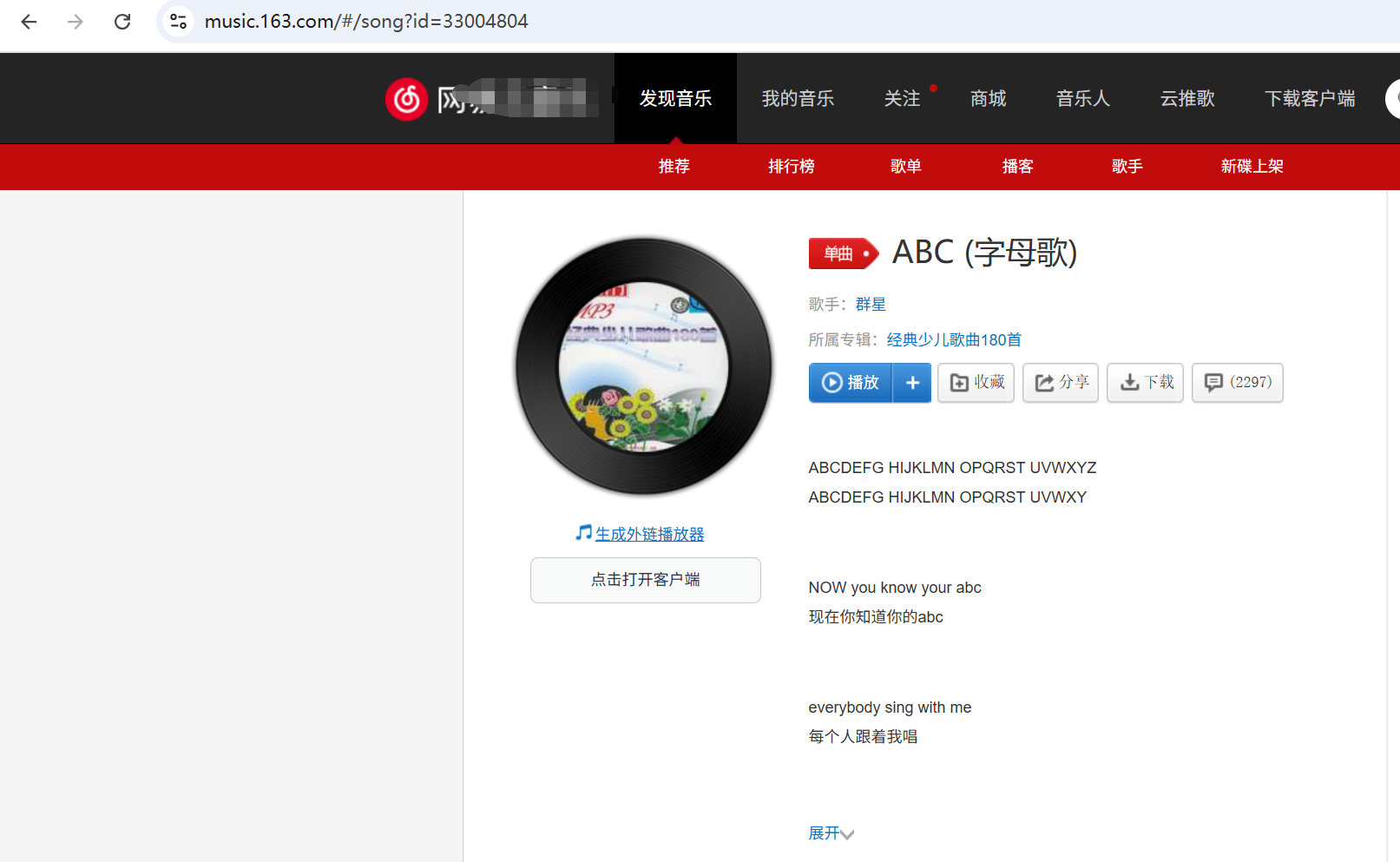Viewport: 1400px width, 862px height.
Task: Click the 分享 share button
Action: pos(1061,383)
